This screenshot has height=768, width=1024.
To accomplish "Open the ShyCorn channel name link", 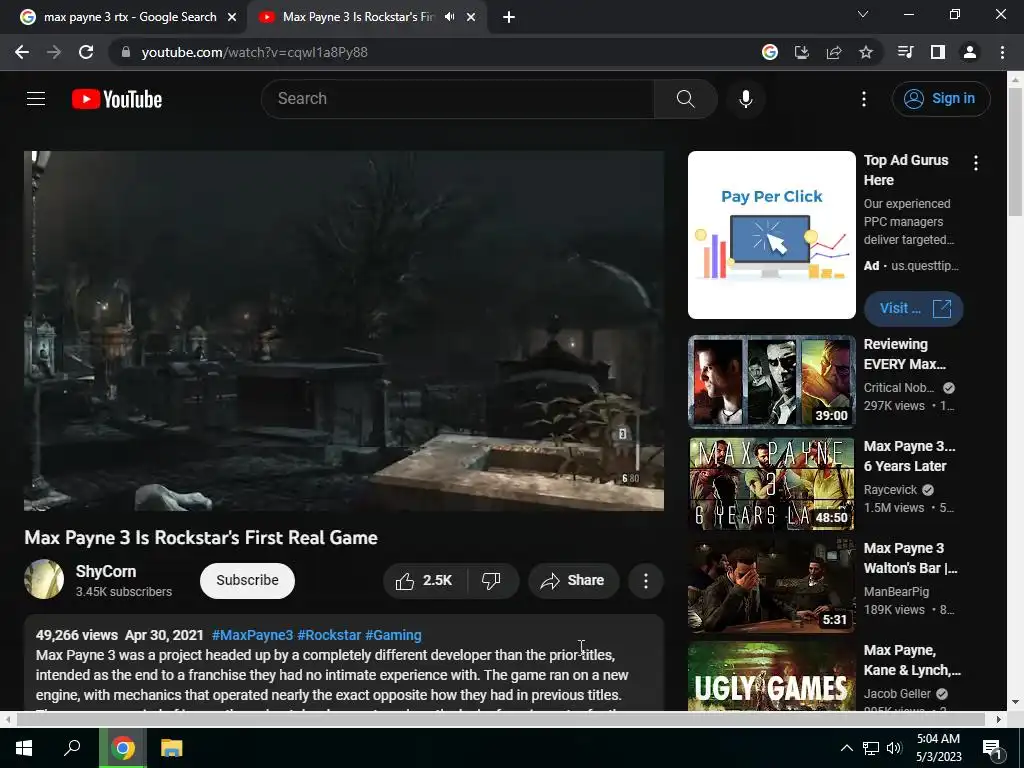I will click(106, 571).
